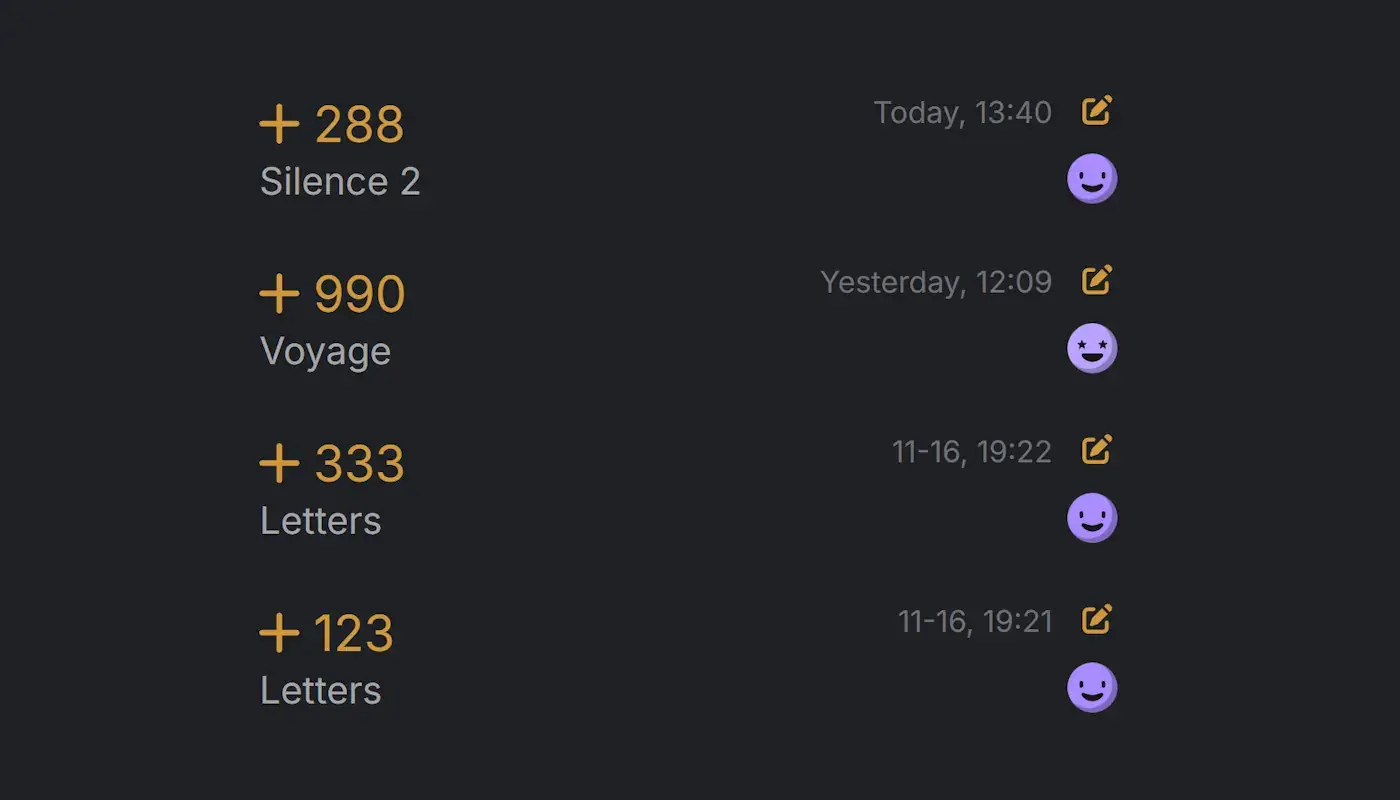
Task: Click the +123 amount
Action: (x=327, y=632)
